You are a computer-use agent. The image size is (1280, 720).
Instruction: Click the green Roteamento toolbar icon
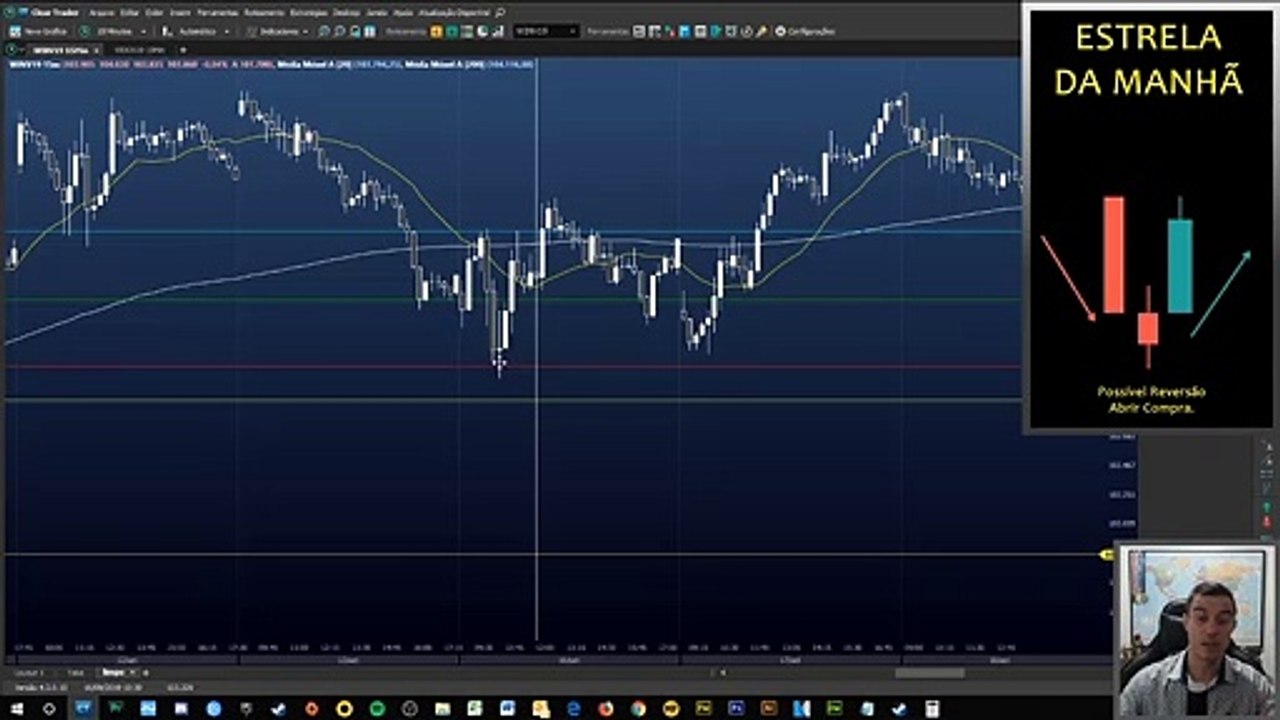[452, 31]
